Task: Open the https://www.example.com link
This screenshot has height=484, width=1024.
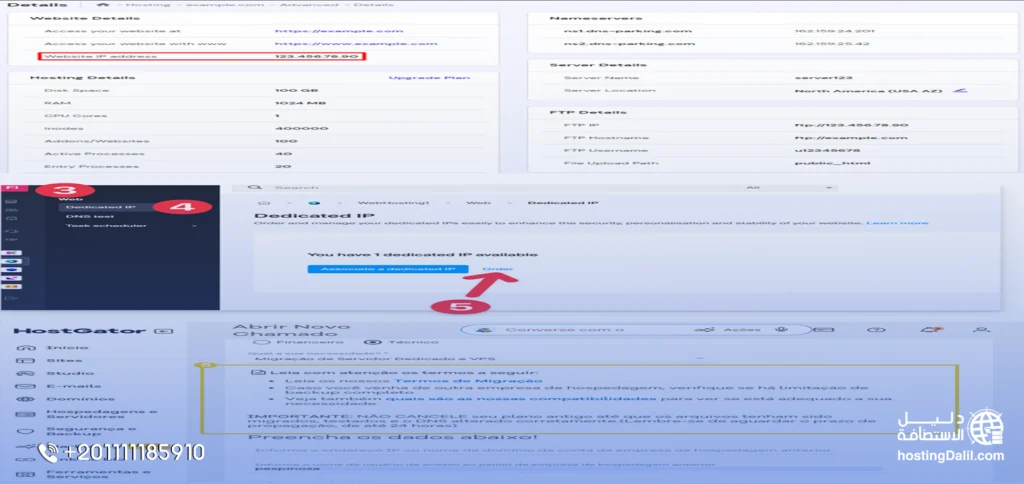Action: click(x=356, y=44)
